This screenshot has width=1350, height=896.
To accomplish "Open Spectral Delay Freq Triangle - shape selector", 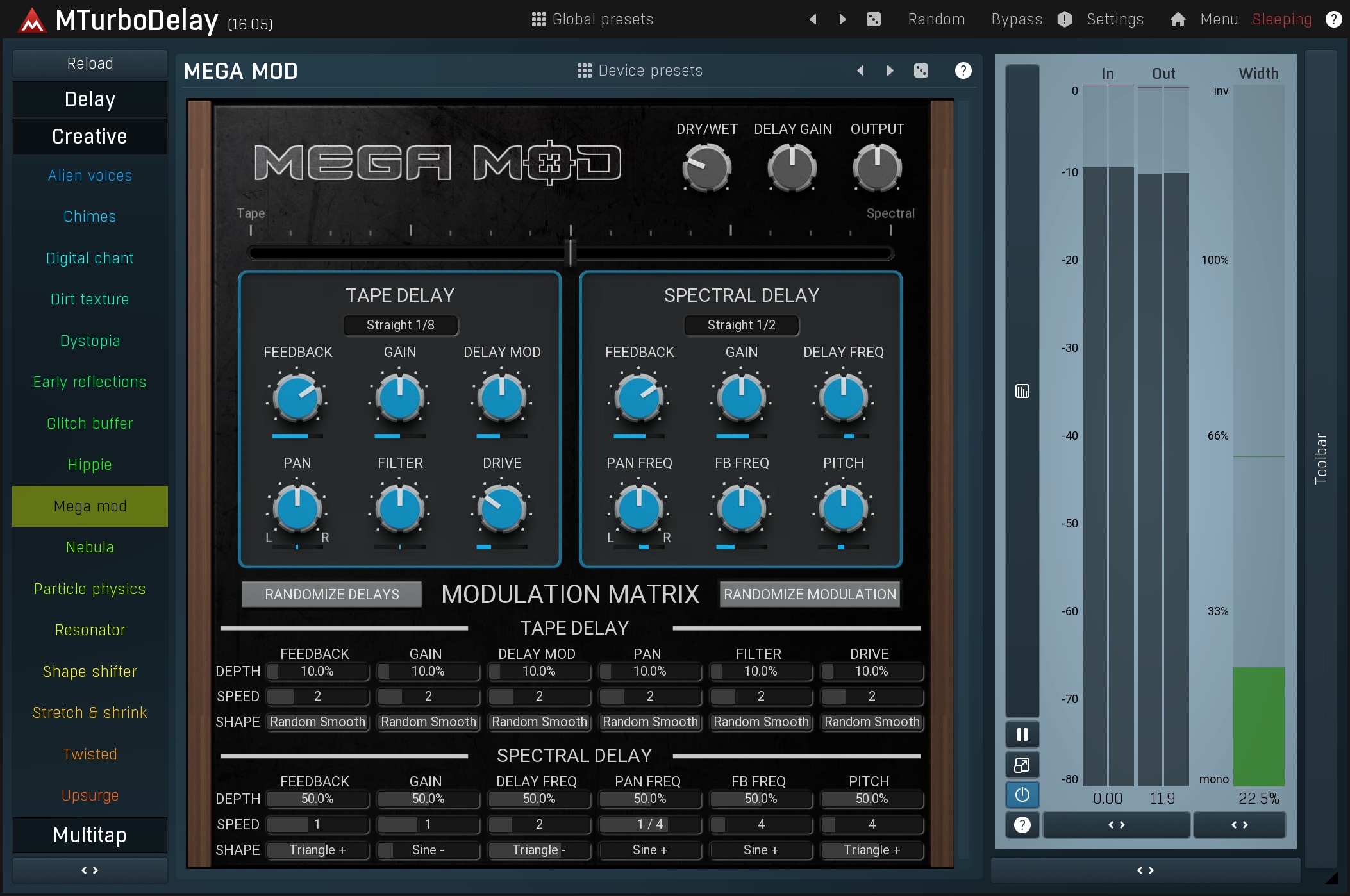I will click(539, 850).
